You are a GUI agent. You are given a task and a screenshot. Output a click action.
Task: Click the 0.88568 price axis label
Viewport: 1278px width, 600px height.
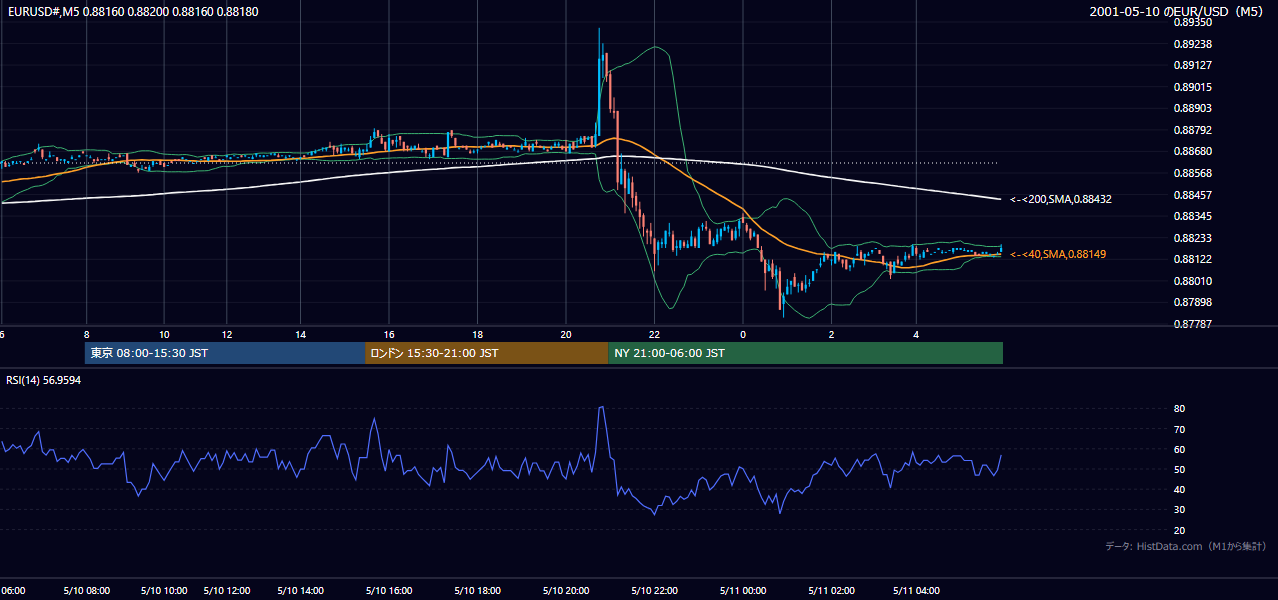(1192, 173)
